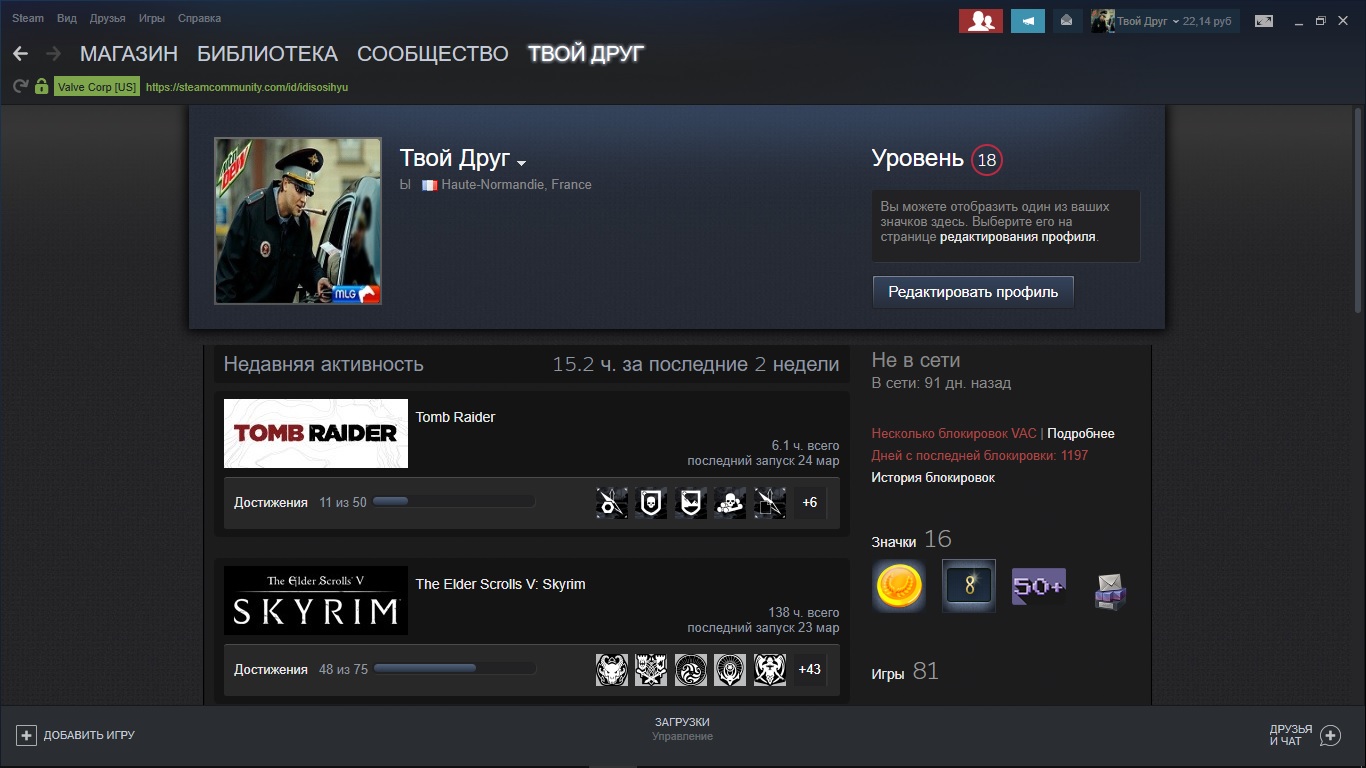Open the mailbox community badge

click(x=1109, y=590)
